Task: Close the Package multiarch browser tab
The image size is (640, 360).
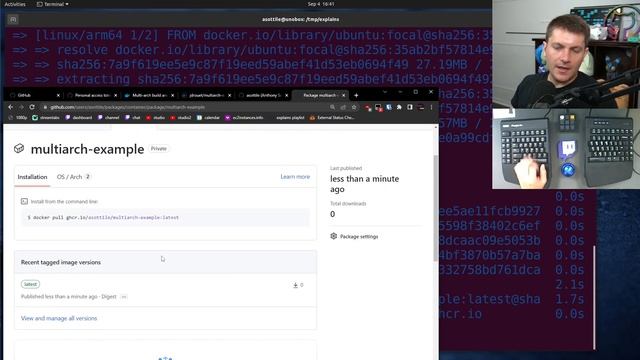Action: click(343, 95)
